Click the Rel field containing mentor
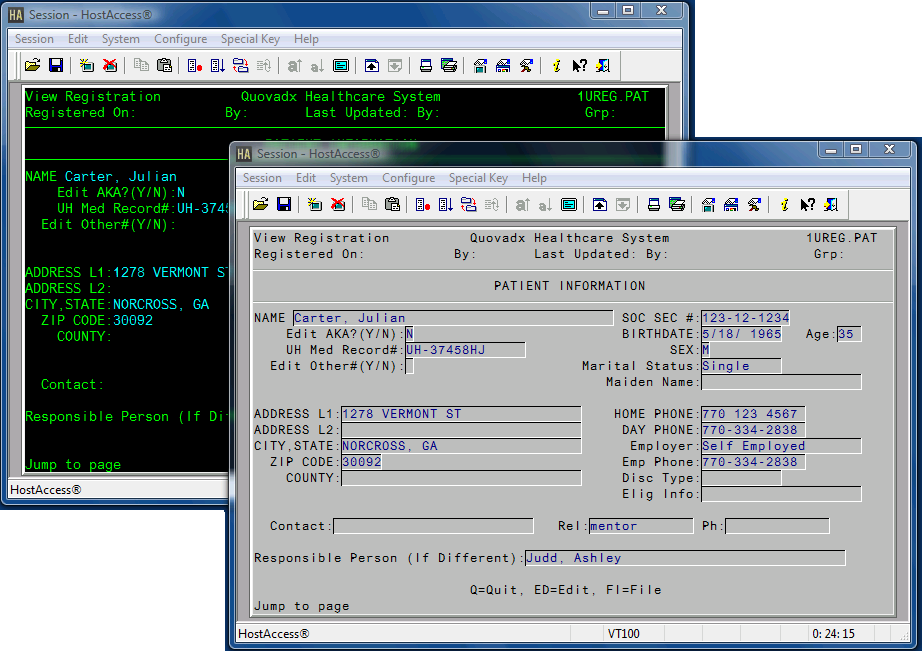 tap(641, 526)
